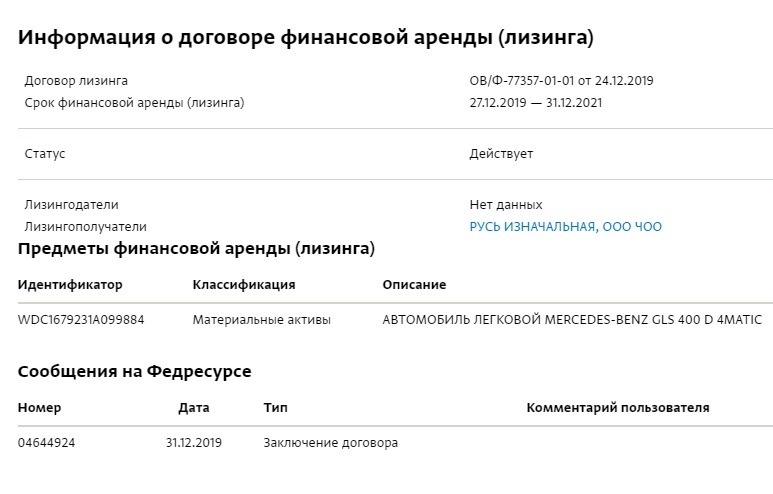Click the lease term 27.12.2019 — 31.12.2021
Viewport: 773px width, 494px height.
pos(535,103)
